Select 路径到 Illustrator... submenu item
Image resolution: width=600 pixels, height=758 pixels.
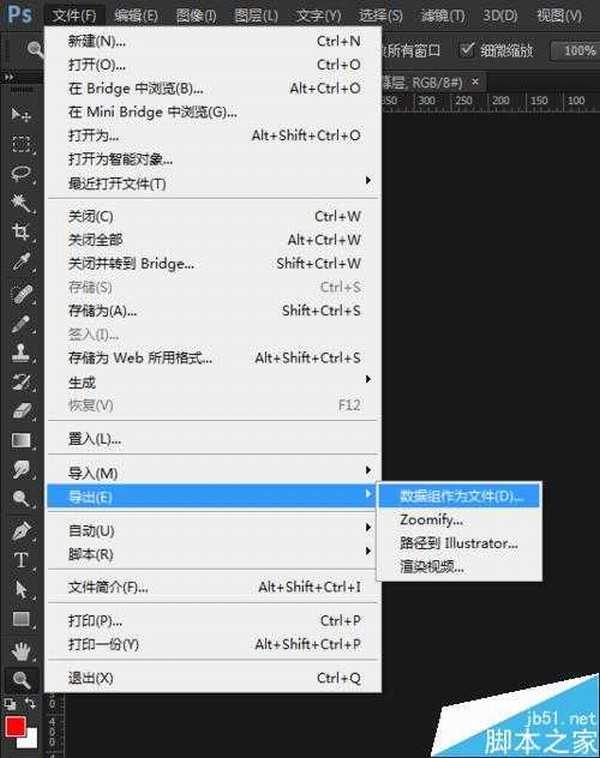[x=459, y=543]
